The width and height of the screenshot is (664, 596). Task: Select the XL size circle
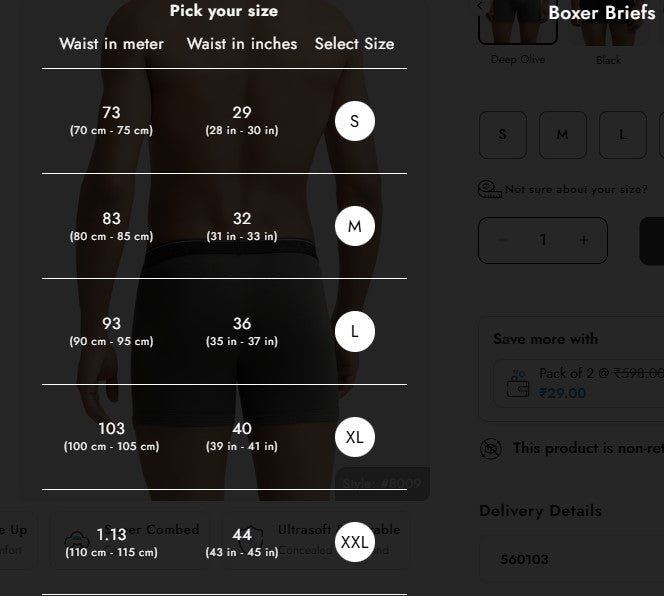pyautogui.click(x=354, y=437)
